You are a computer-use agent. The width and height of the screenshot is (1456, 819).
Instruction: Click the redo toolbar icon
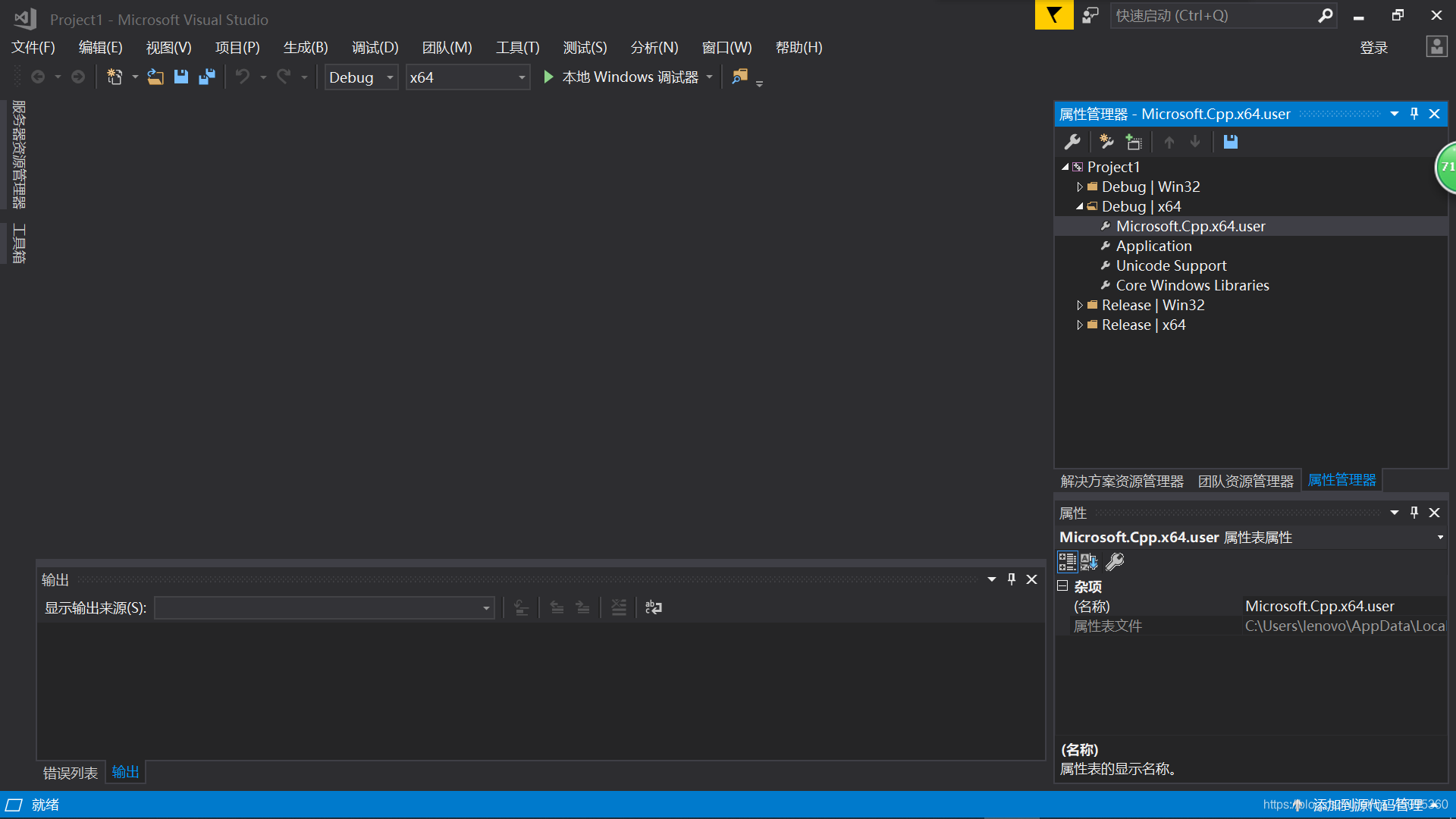tap(284, 77)
